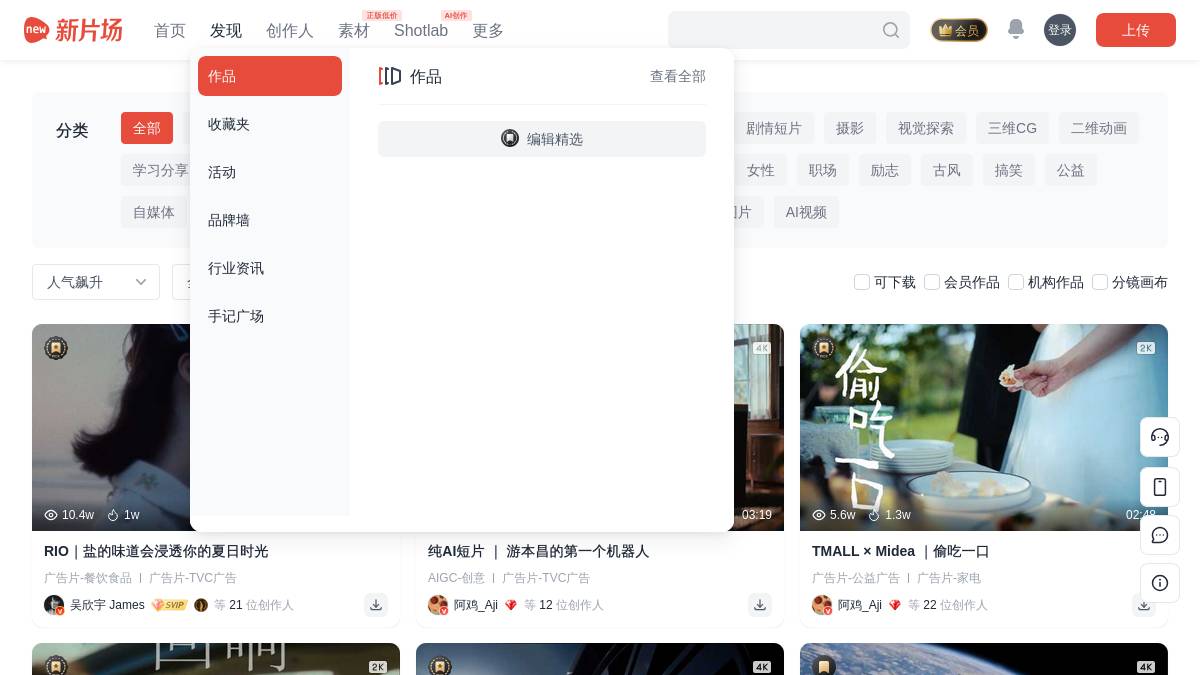
Task: Toggle the 机构作品 checkbox
Action: coord(1016,282)
